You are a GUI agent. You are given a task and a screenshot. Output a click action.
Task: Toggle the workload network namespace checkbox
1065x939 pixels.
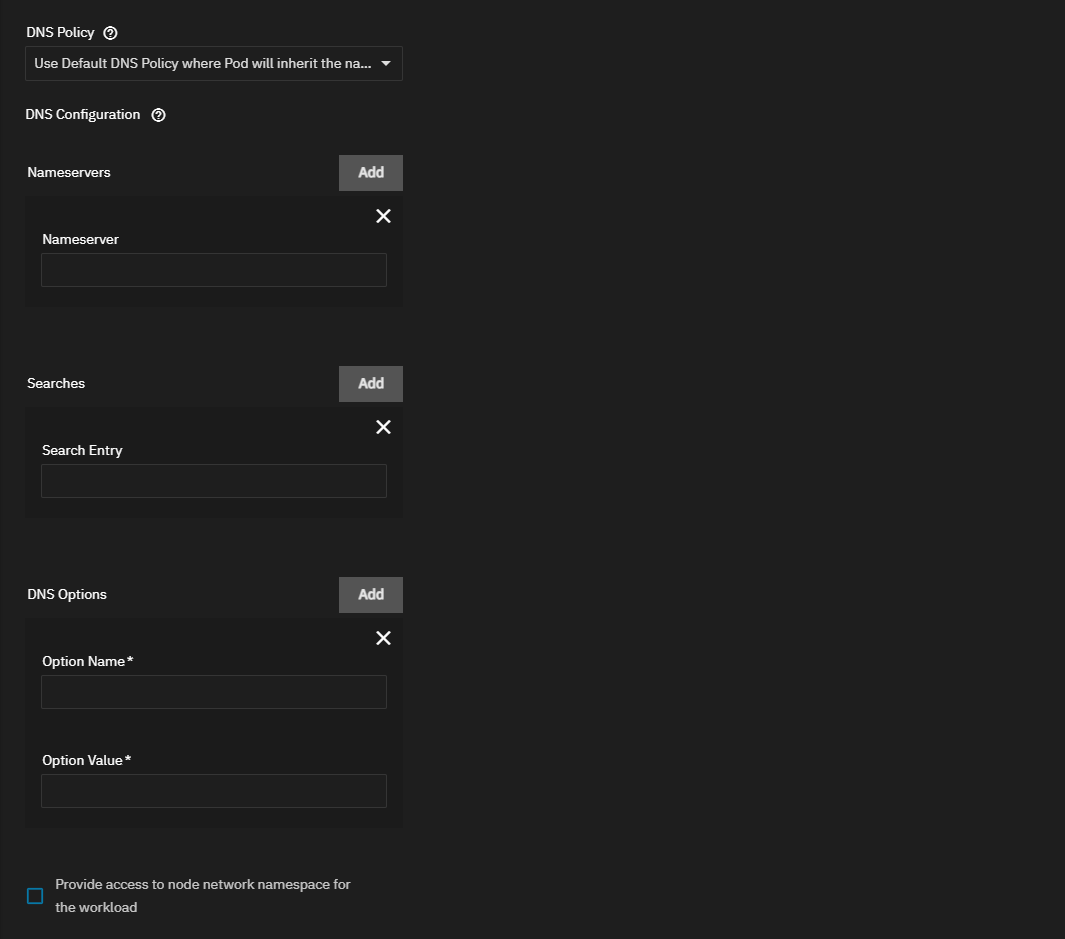point(35,896)
